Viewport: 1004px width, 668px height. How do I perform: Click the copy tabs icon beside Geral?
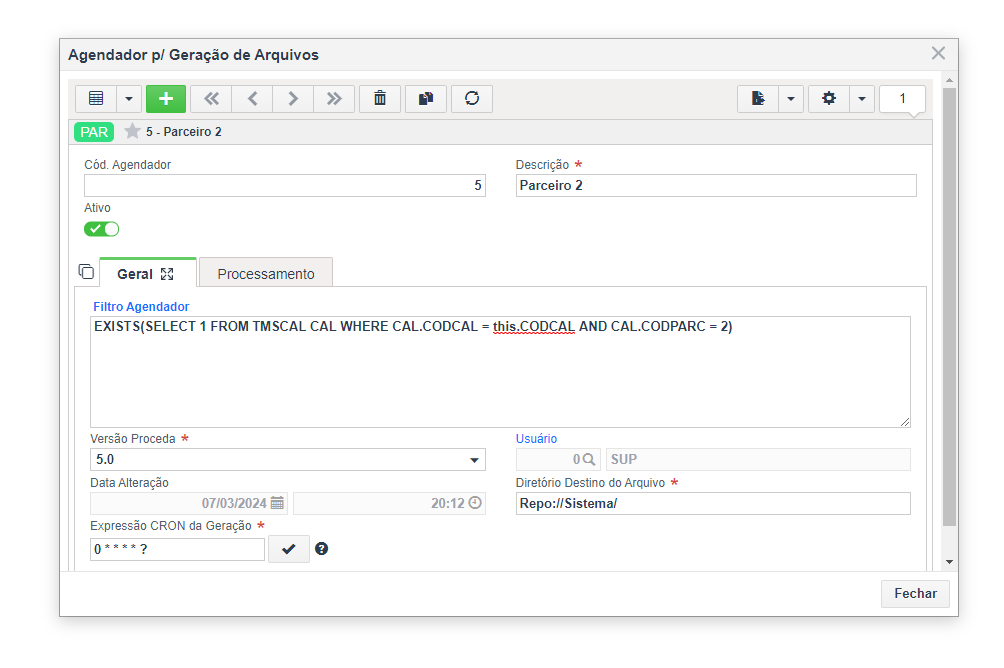coord(86,272)
